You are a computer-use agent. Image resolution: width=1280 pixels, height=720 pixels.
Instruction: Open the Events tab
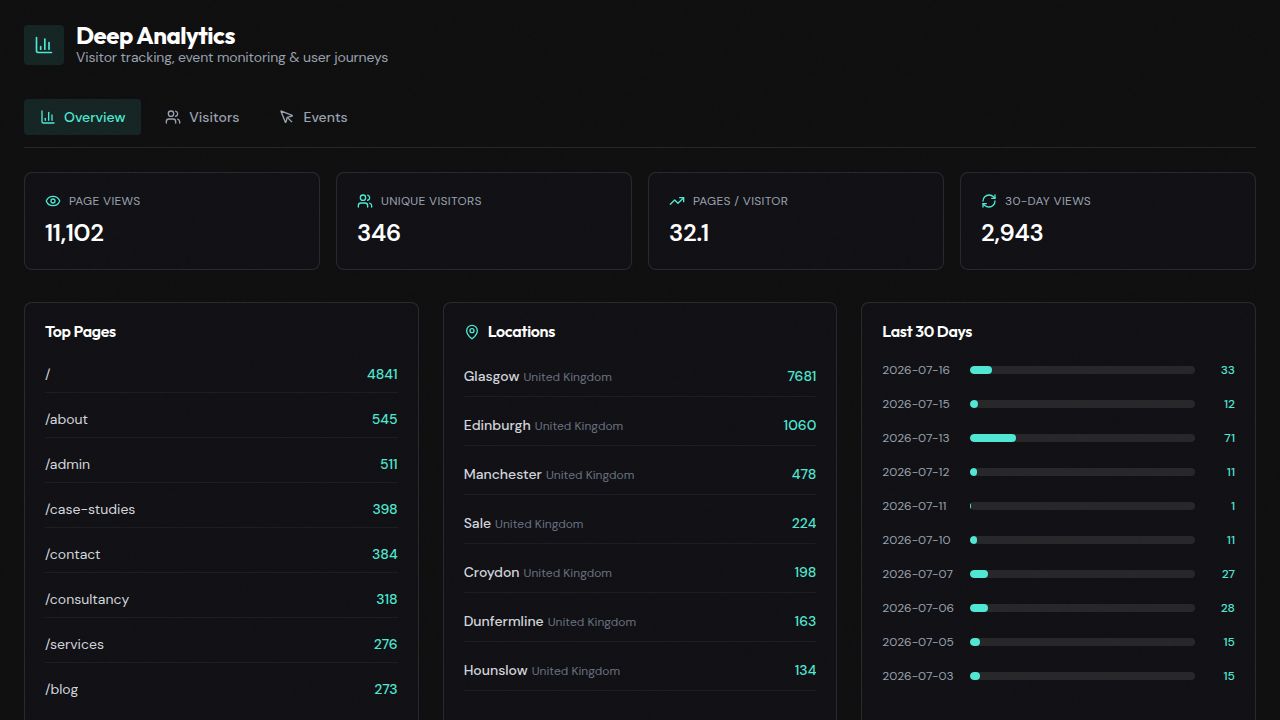point(313,117)
